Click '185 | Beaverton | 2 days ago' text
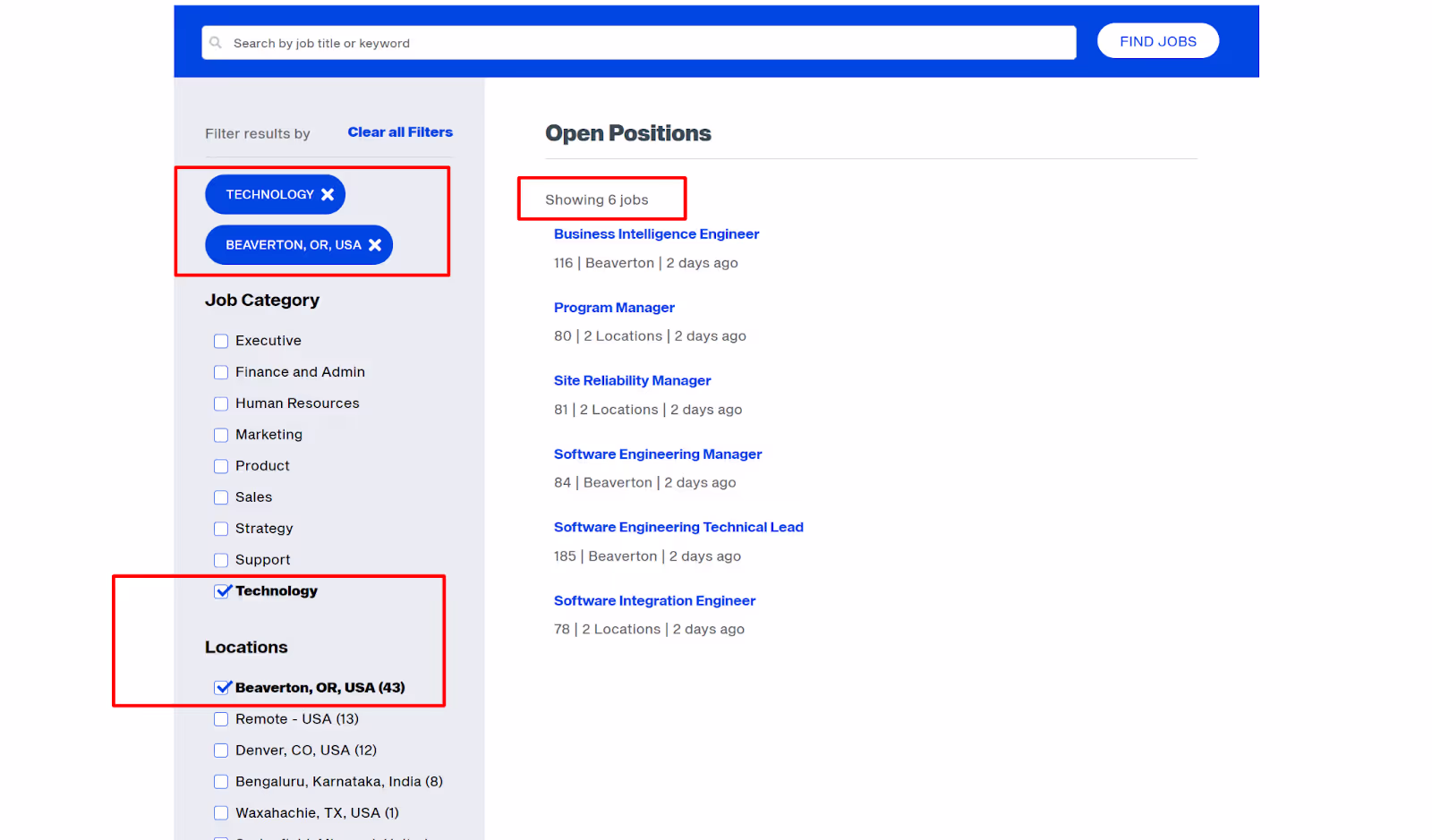 click(647, 556)
